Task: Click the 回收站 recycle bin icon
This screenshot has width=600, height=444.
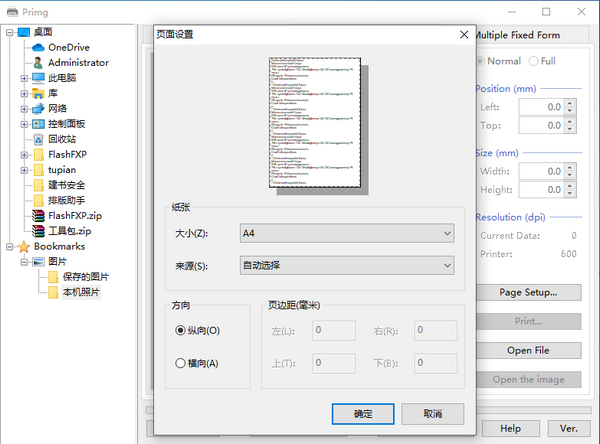Action: 38,139
